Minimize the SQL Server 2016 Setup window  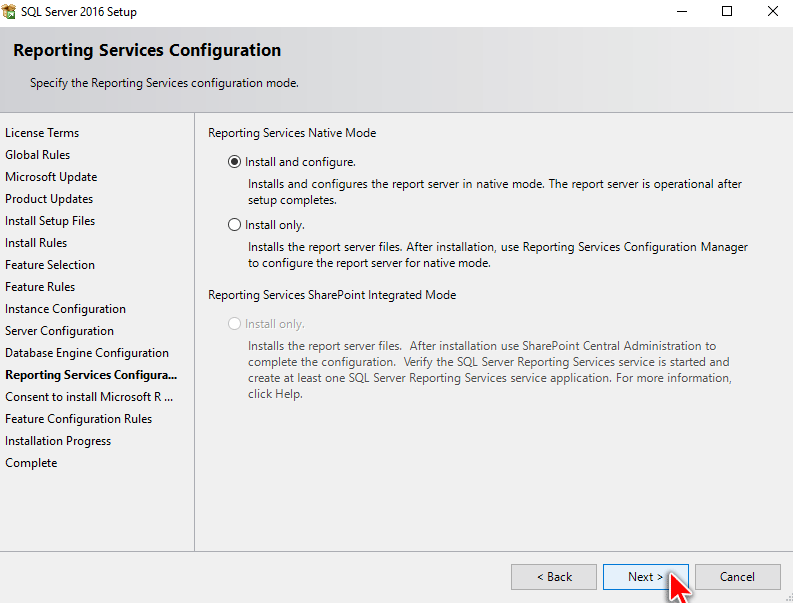pos(682,11)
